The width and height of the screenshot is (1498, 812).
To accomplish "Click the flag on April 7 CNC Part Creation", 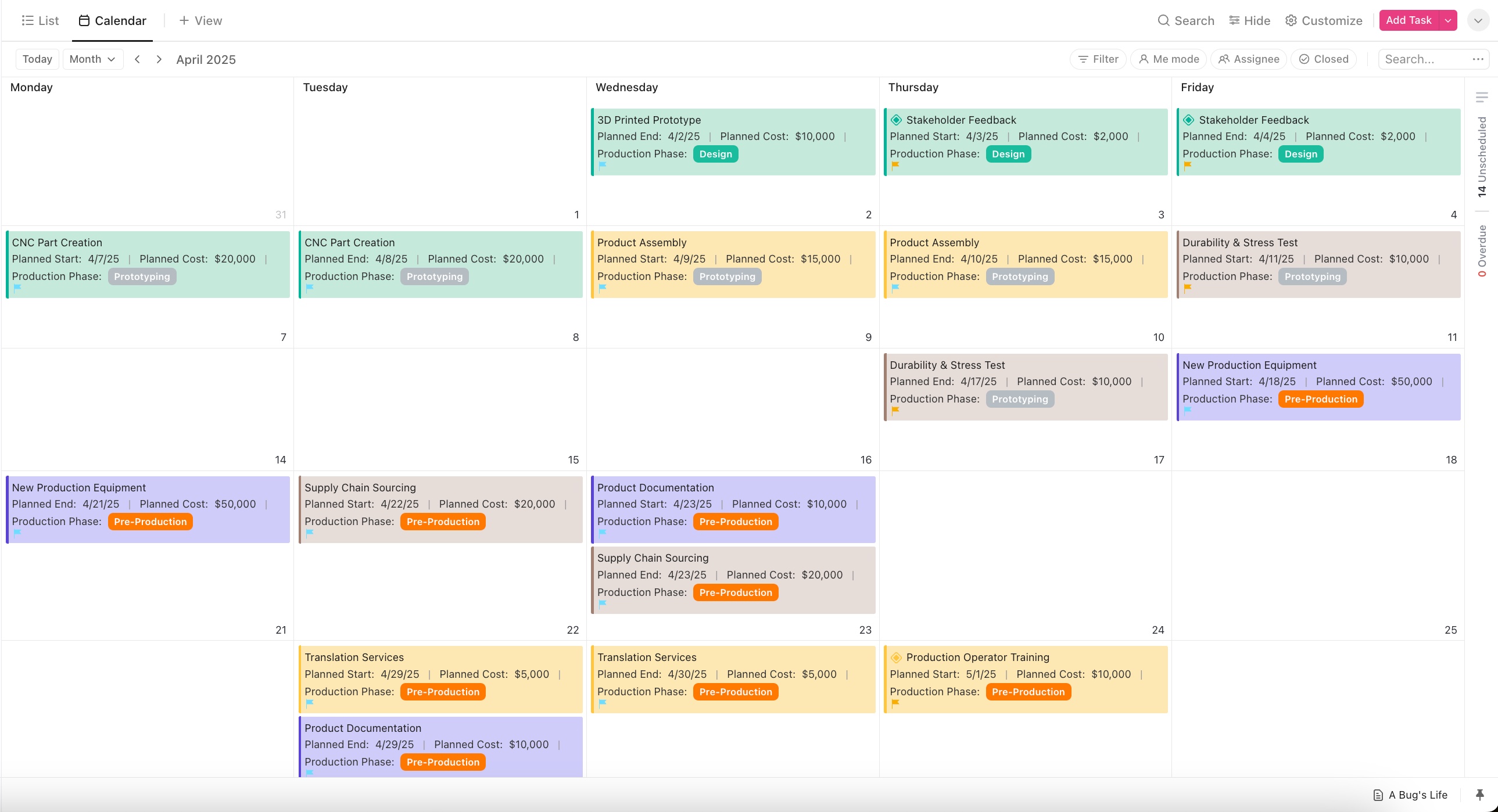I will coord(17,288).
